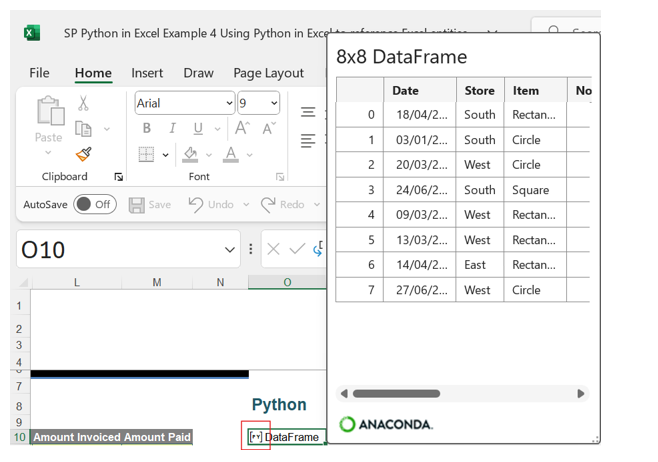Image resolution: width=658 pixels, height=462 pixels.
Task: Click the Undo button
Action: pyautogui.click(x=209, y=204)
